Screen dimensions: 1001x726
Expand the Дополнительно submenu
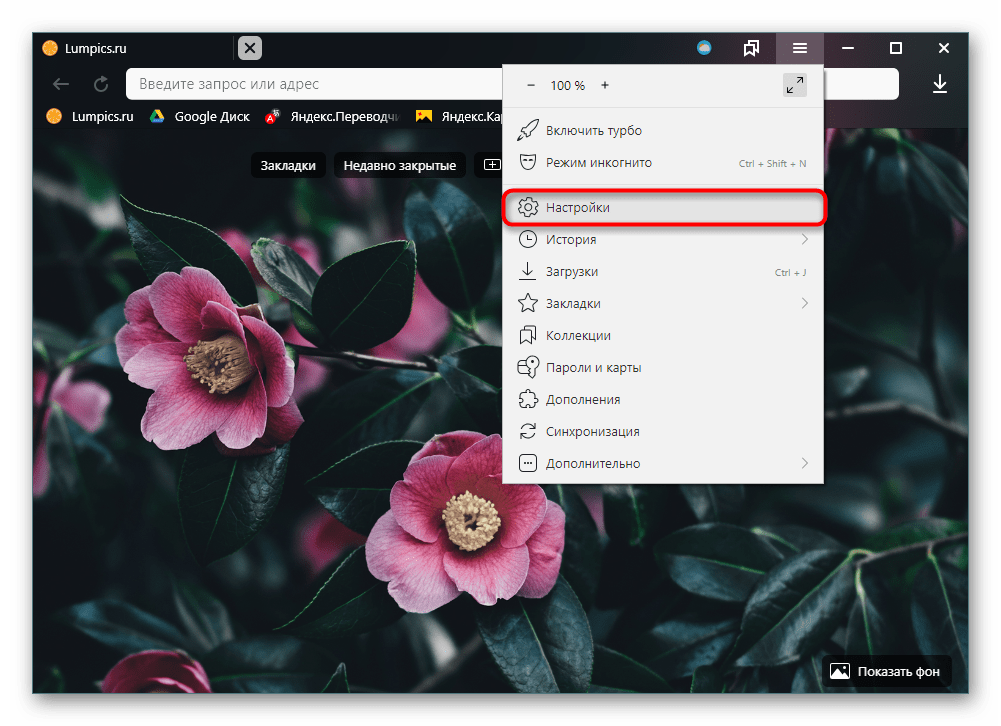click(x=804, y=464)
